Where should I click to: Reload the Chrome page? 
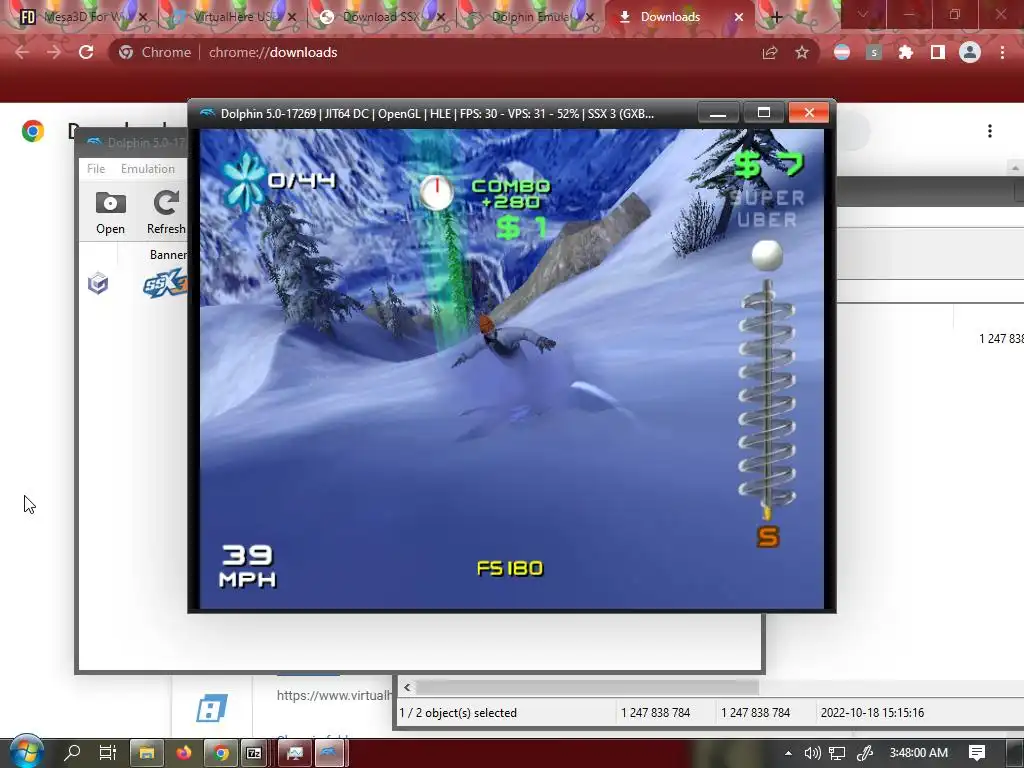pos(86,52)
